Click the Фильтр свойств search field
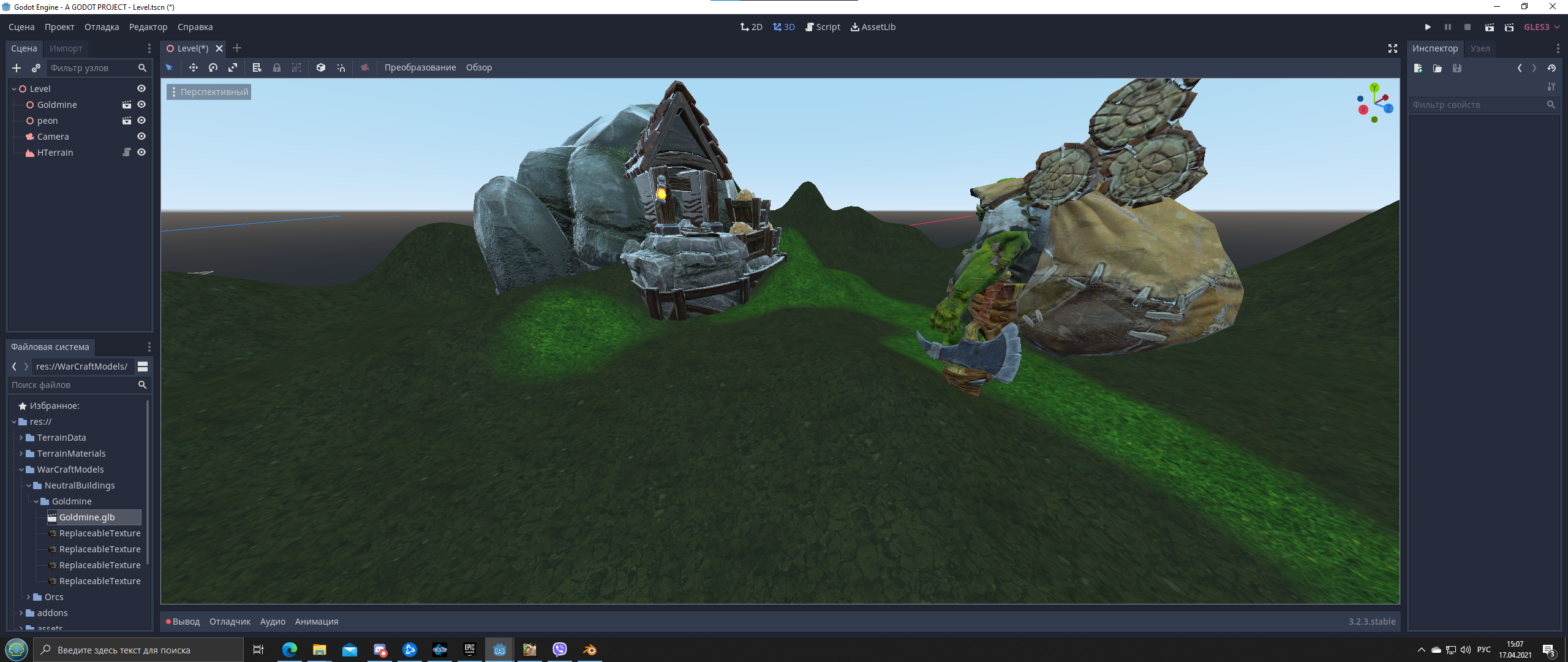 1479,105
